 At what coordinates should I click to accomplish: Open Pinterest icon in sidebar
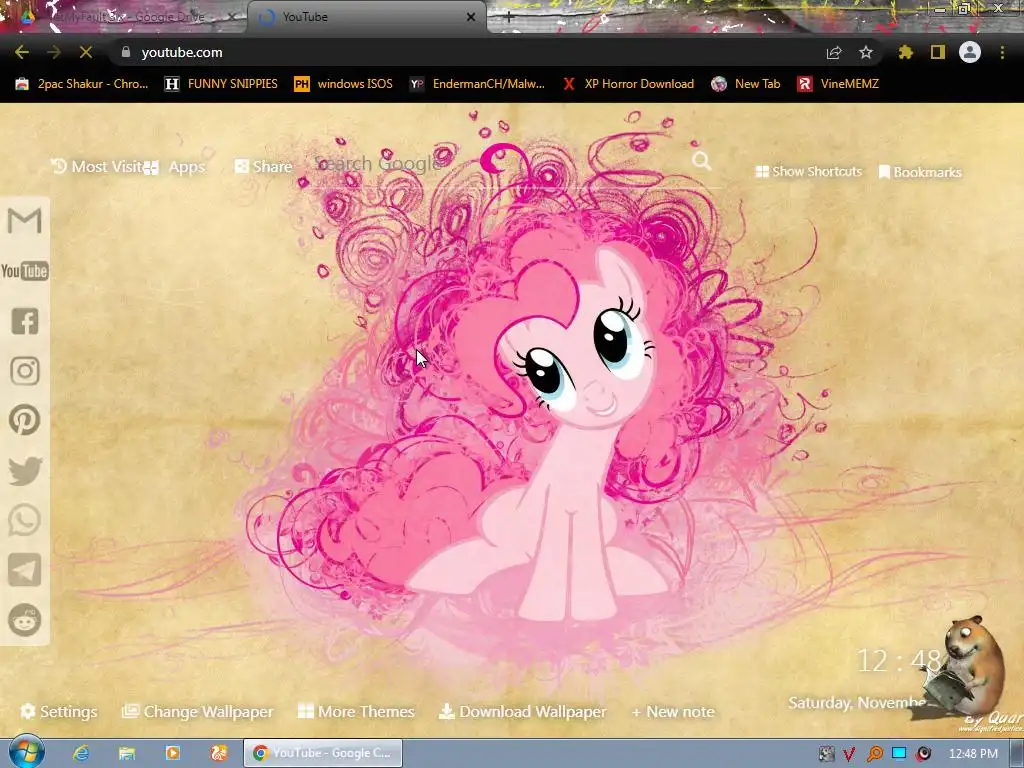[25, 420]
